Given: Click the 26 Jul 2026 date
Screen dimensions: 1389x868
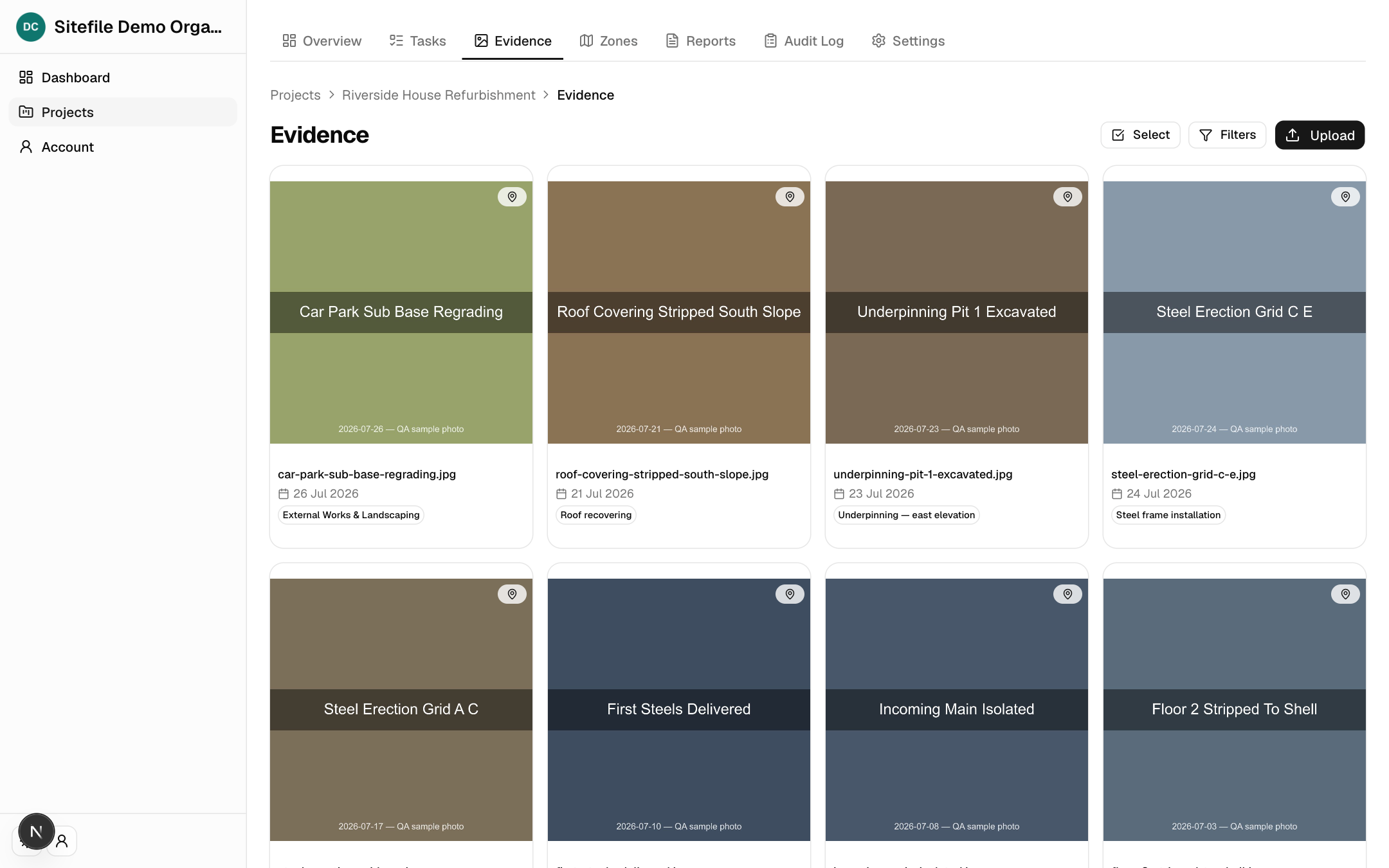Looking at the screenshot, I should (x=326, y=494).
